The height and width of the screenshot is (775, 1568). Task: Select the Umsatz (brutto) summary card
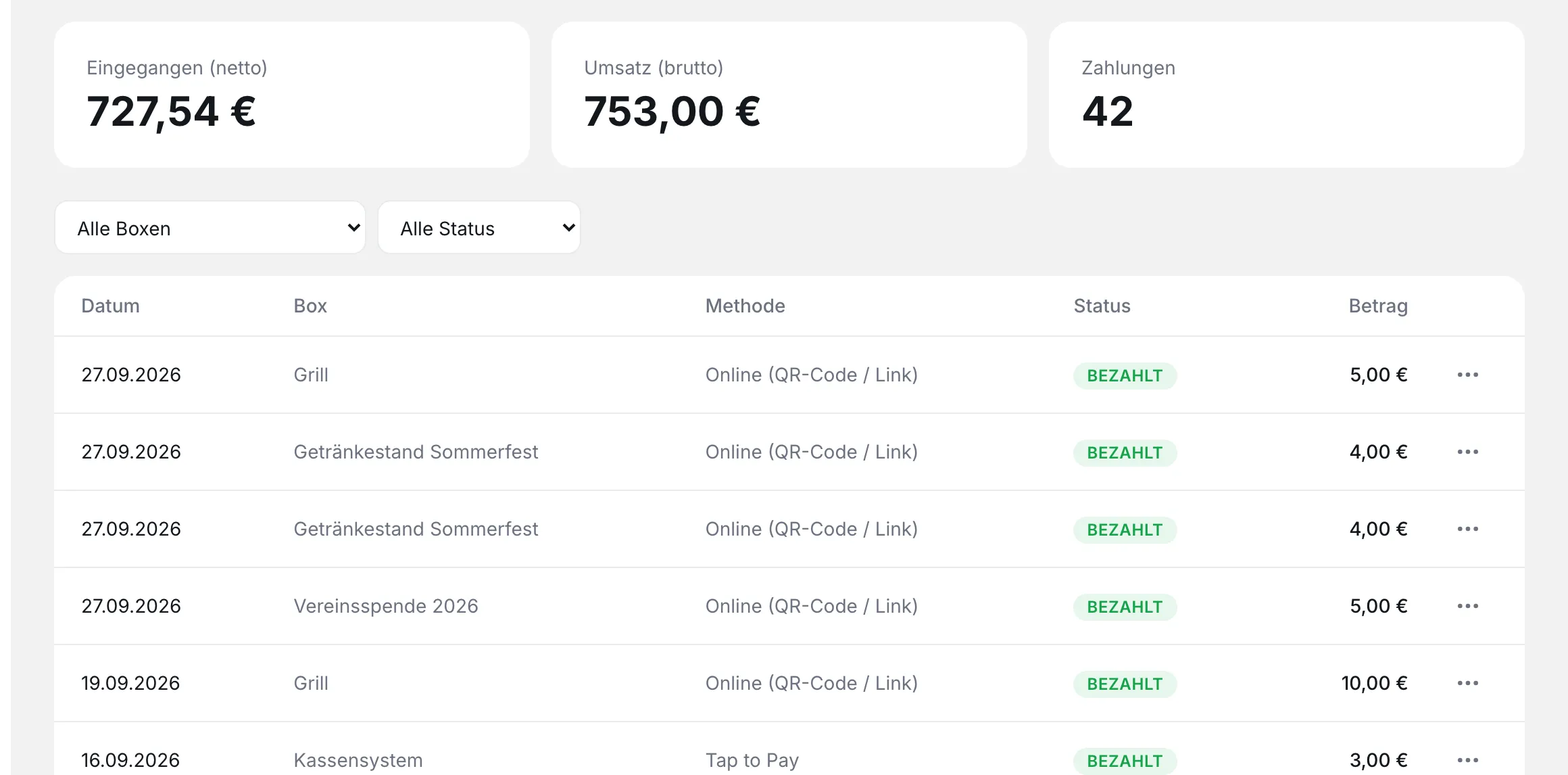coord(789,95)
